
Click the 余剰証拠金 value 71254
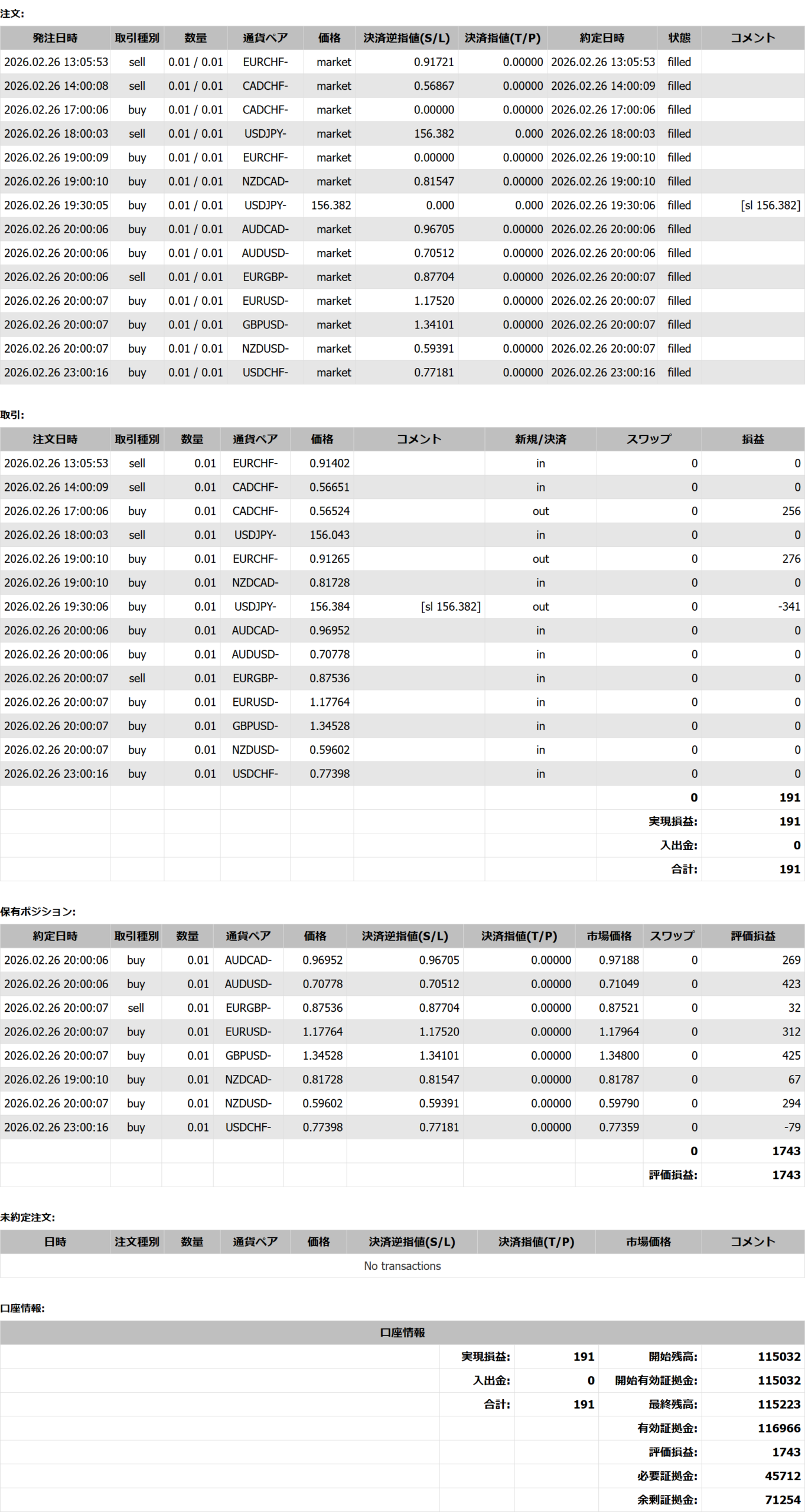point(782,1500)
